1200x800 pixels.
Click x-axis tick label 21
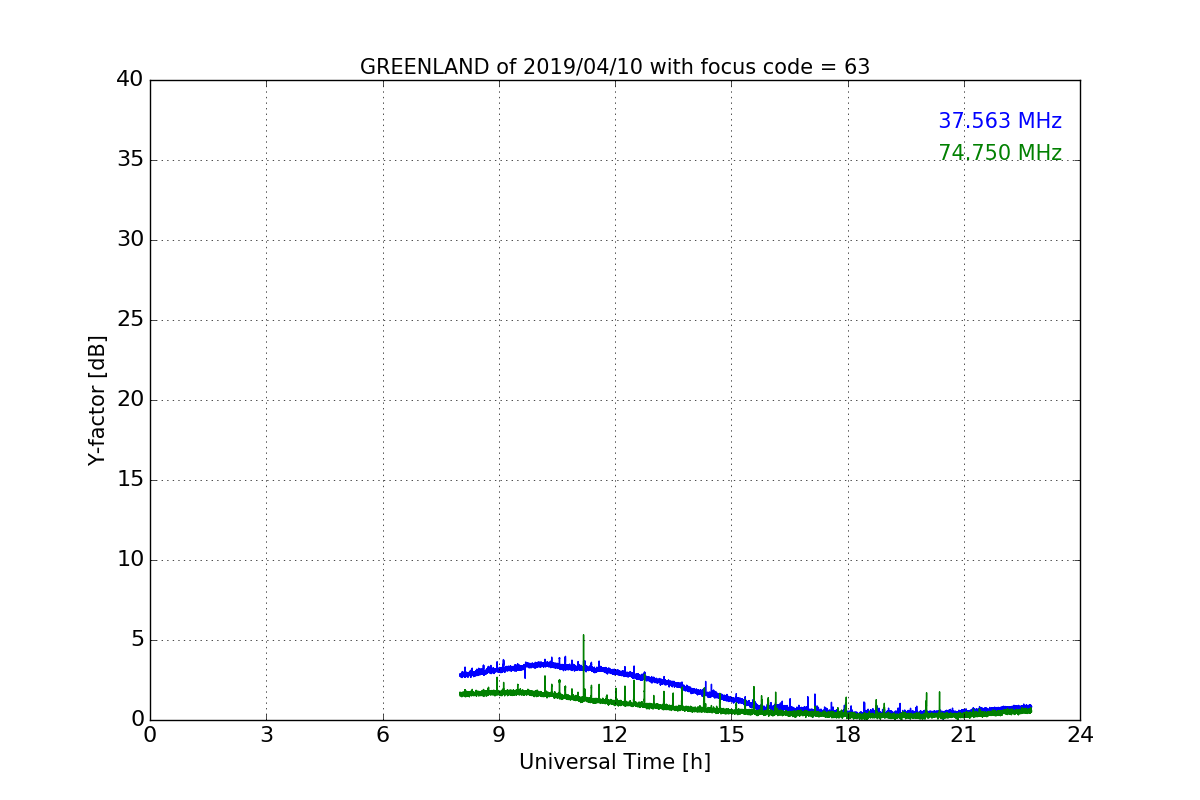click(x=964, y=735)
